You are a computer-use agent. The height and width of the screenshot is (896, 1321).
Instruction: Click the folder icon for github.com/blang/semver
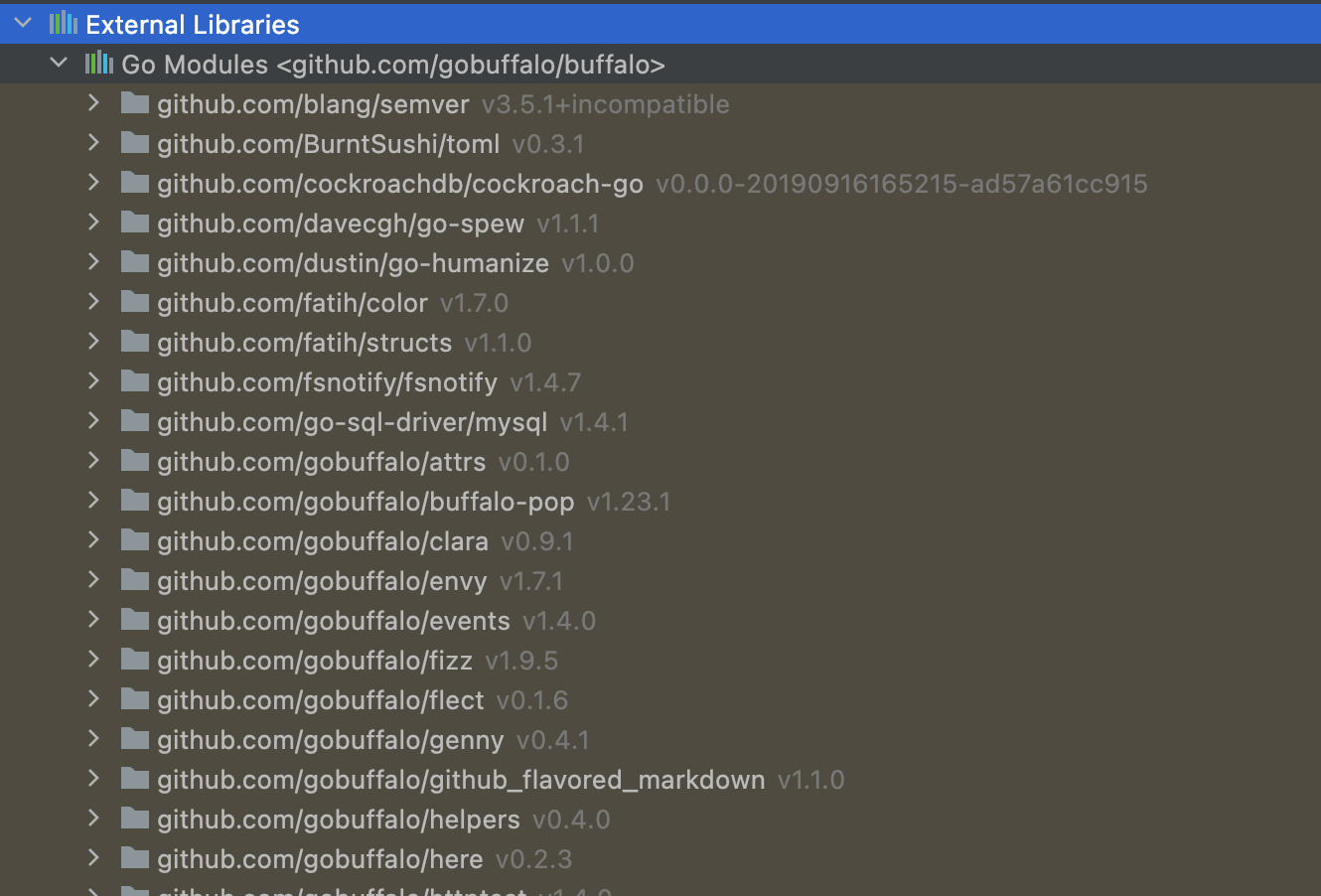click(x=134, y=103)
